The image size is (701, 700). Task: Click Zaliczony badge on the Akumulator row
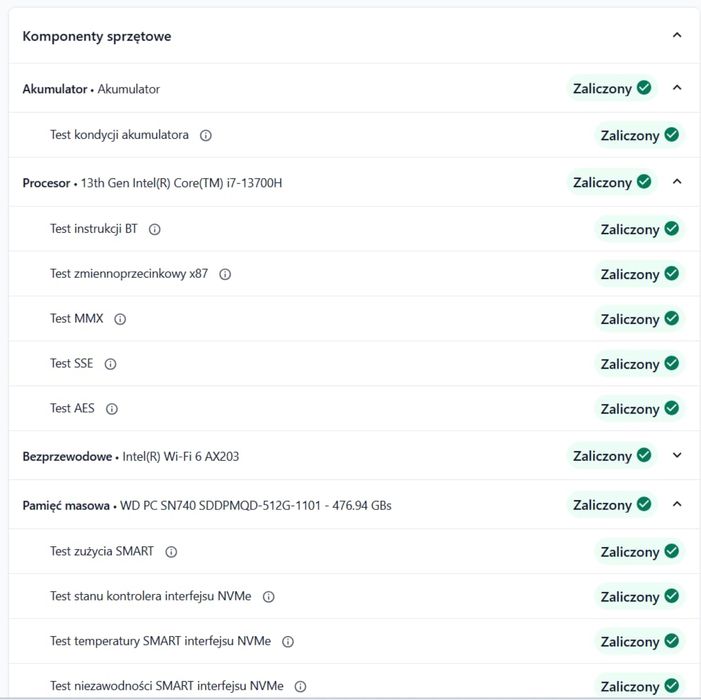click(x=612, y=88)
